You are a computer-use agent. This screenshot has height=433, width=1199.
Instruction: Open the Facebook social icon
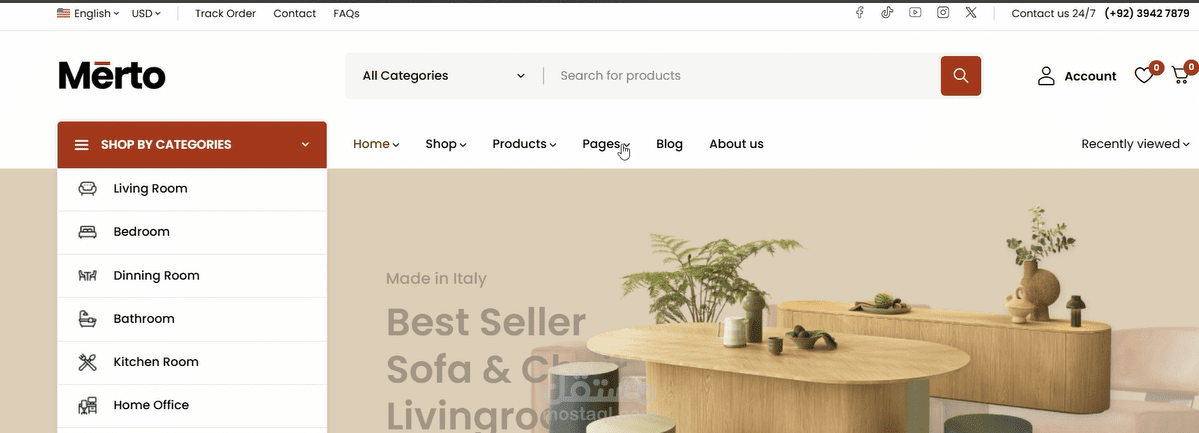pyautogui.click(x=859, y=12)
